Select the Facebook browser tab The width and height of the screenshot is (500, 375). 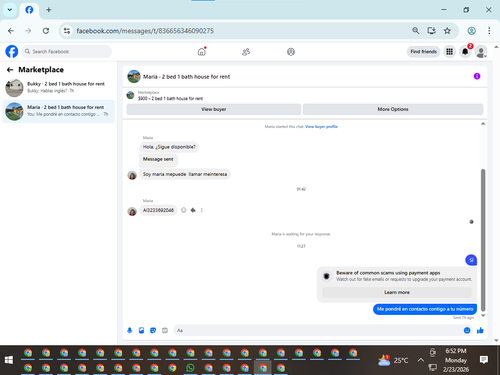[29, 10]
